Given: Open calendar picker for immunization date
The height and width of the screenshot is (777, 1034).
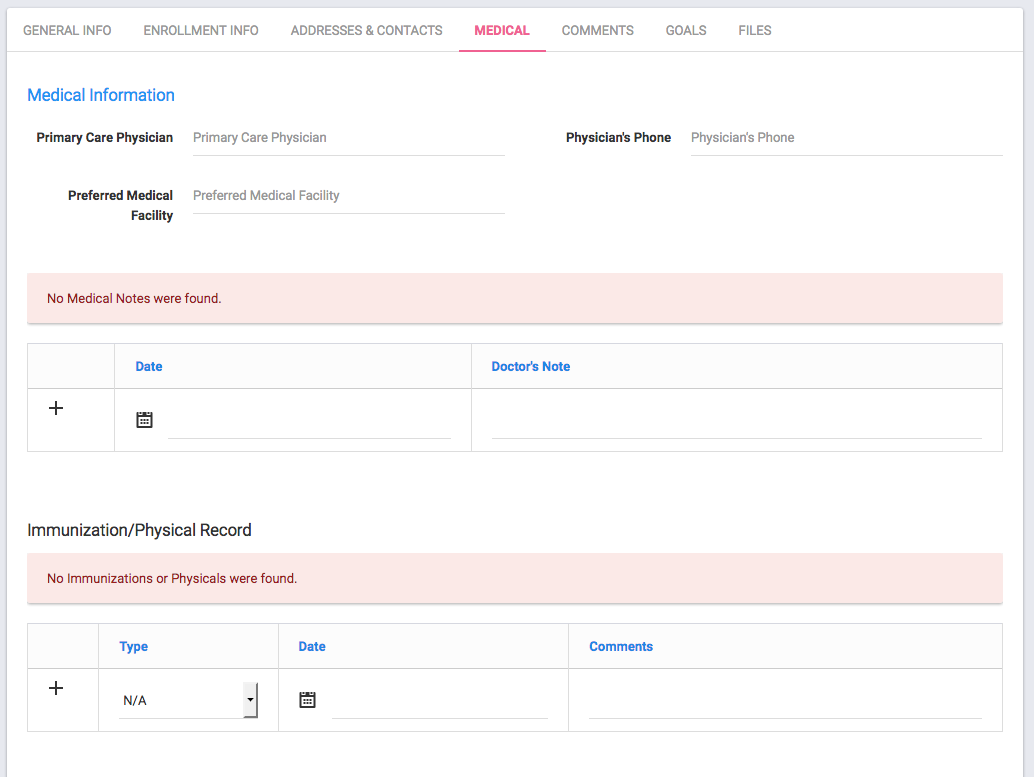Looking at the screenshot, I should pyautogui.click(x=308, y=700).
